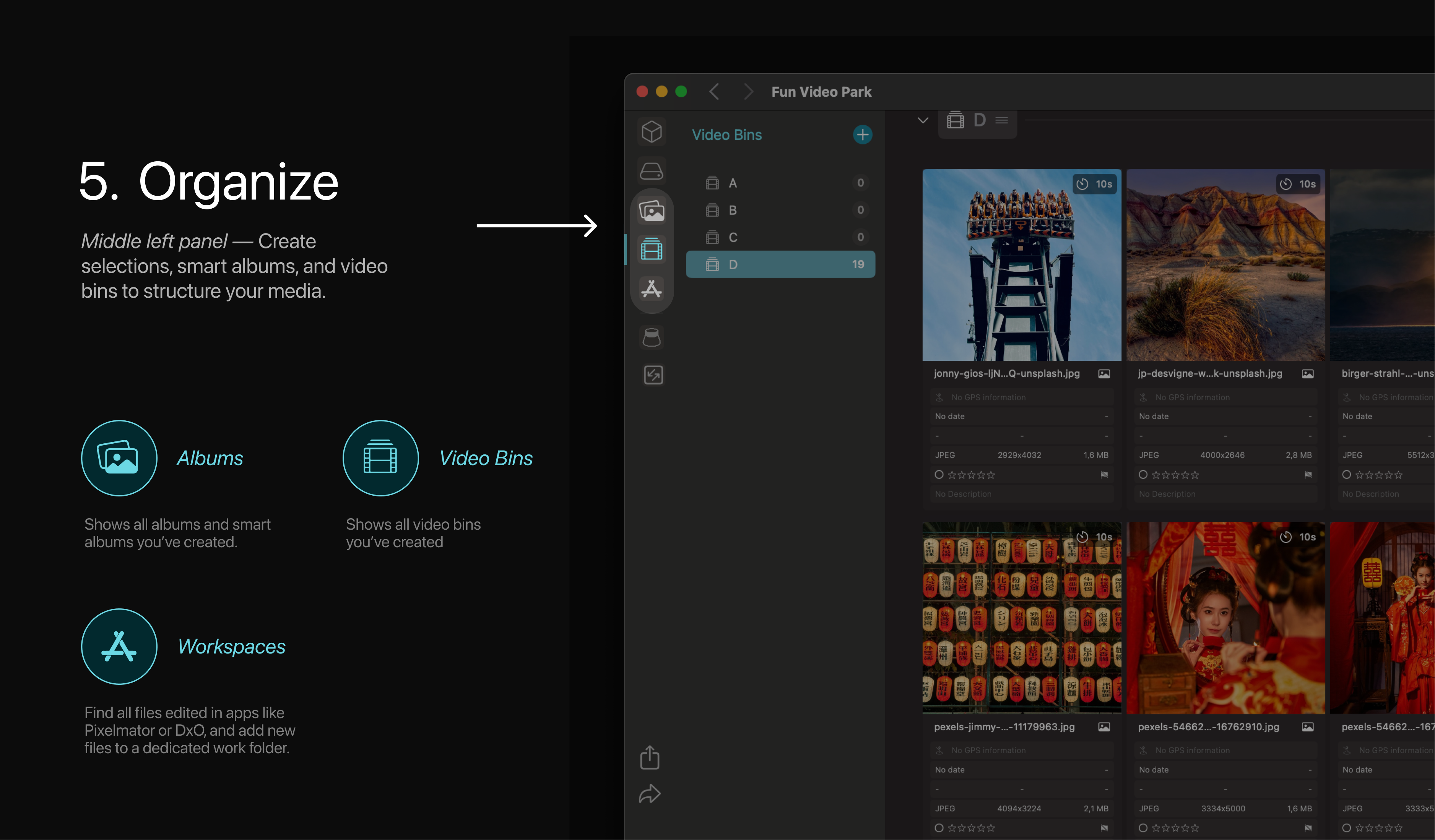The width and height of the screenshot is (1435, 840).
Task: Open the list menu beside D header
Action: click(x=1002, y=120)
